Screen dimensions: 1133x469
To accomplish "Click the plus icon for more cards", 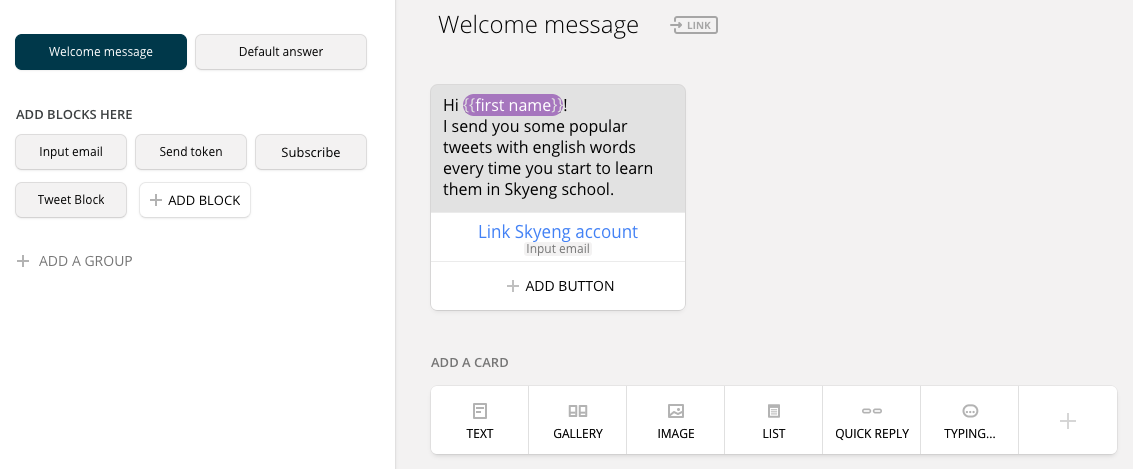I will pyautogui.click(x=1068, y=421).
